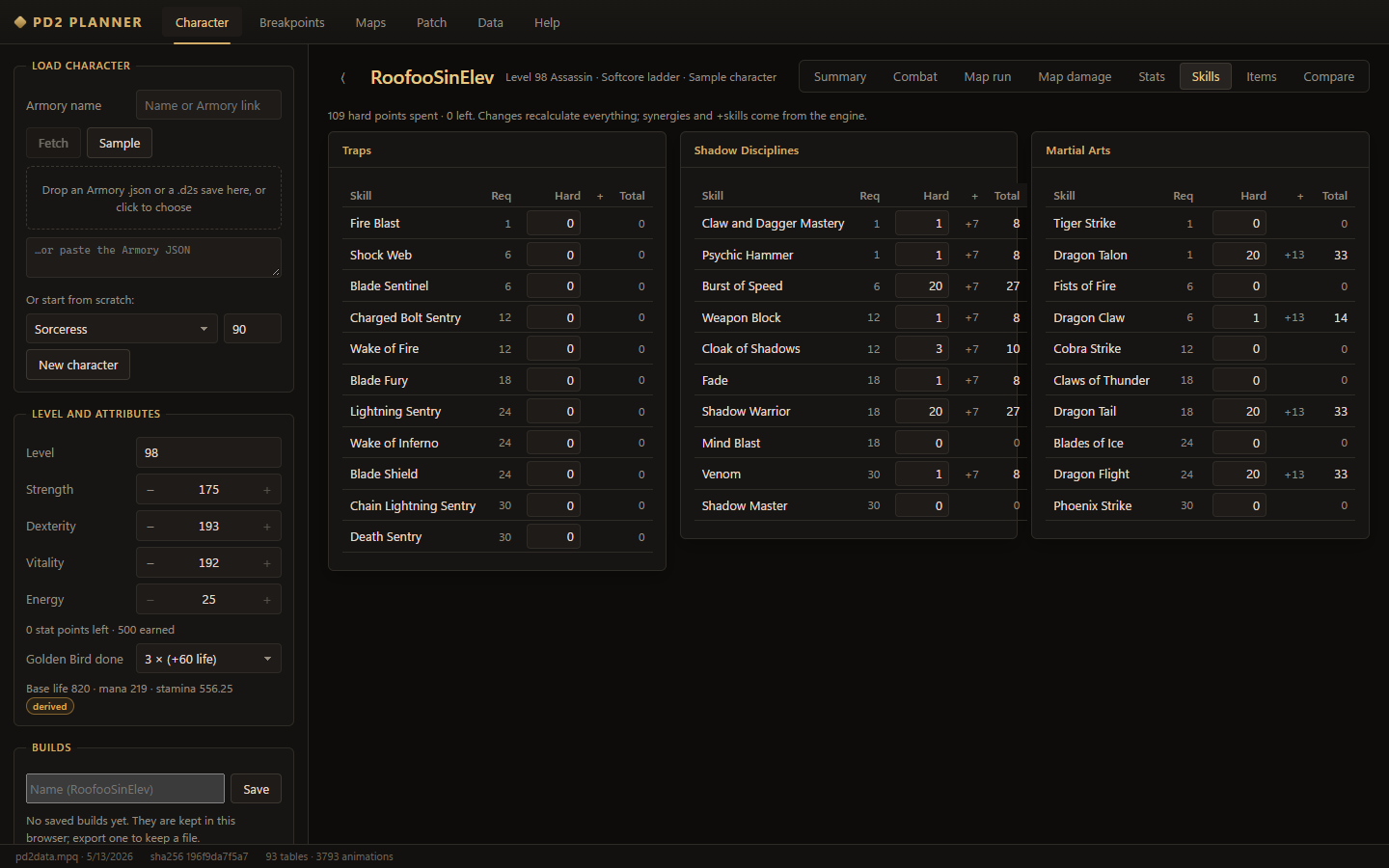This screenshot has height=868, width=1389.
Task: Select the Stats tab
Action: click(1152, 76)
